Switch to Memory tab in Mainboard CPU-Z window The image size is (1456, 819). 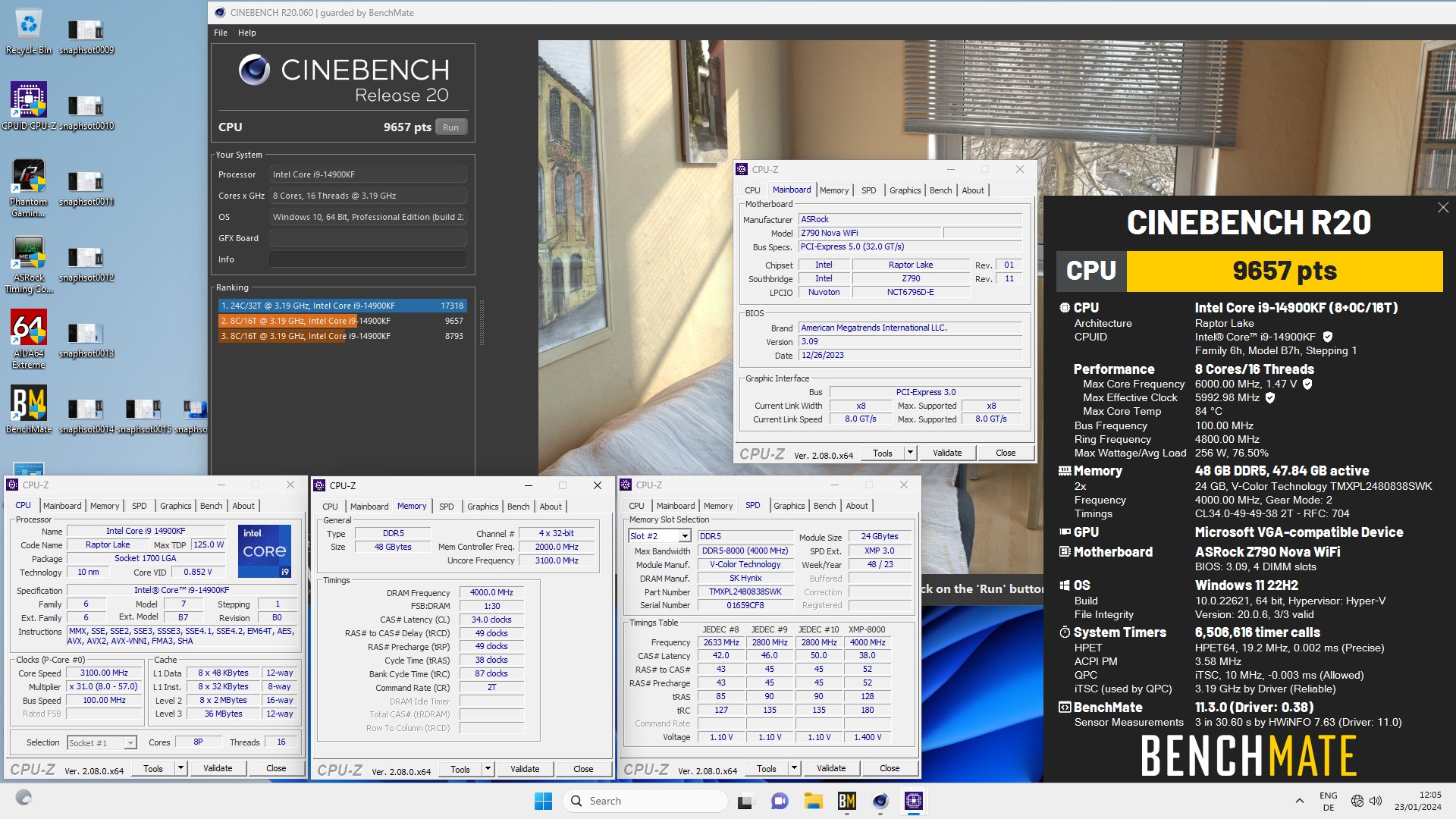(x=834, y=190)
